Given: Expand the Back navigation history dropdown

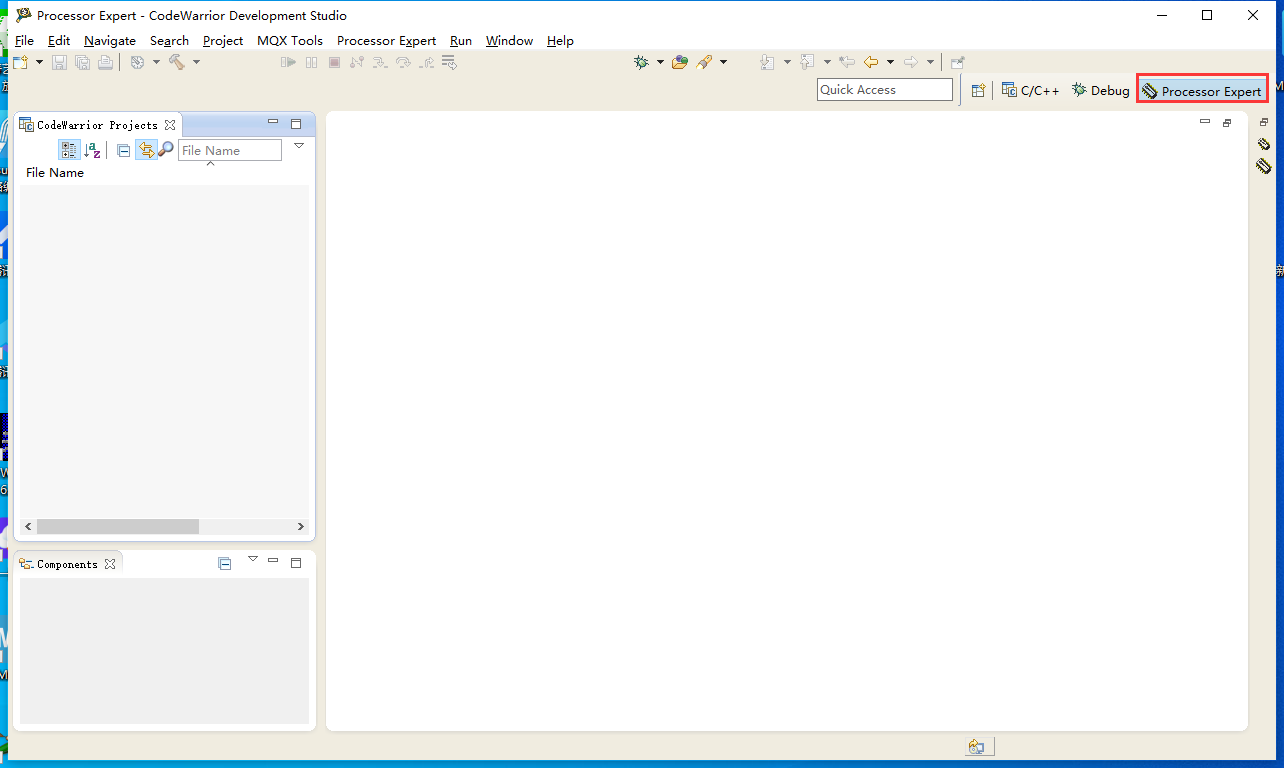Looking at the screenshot, I should point(890,62).
